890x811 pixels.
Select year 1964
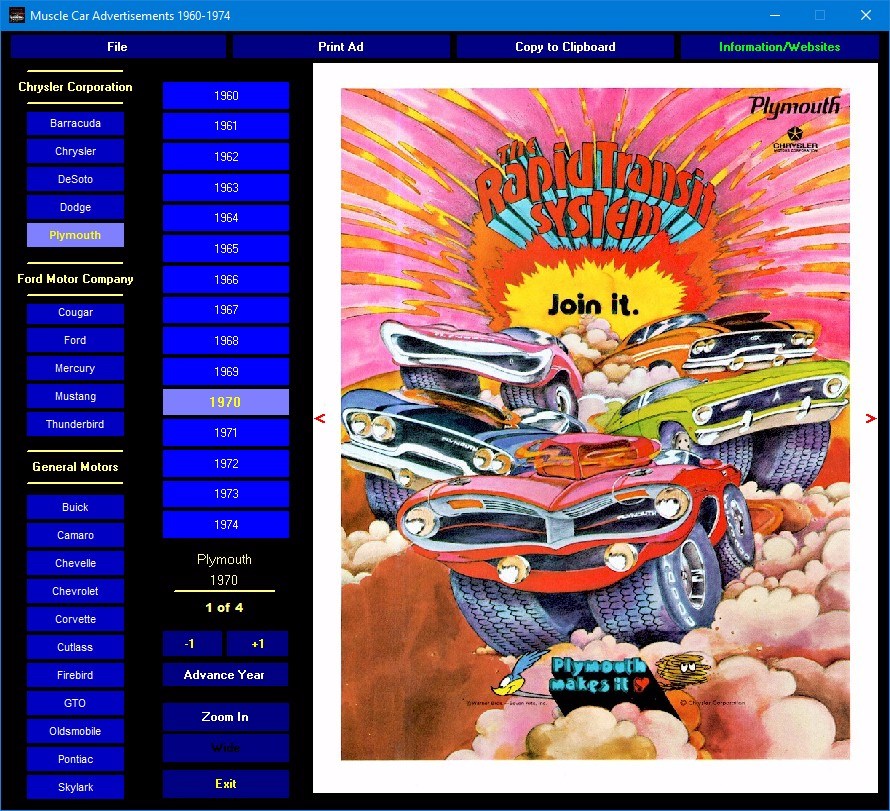(226, 218)
